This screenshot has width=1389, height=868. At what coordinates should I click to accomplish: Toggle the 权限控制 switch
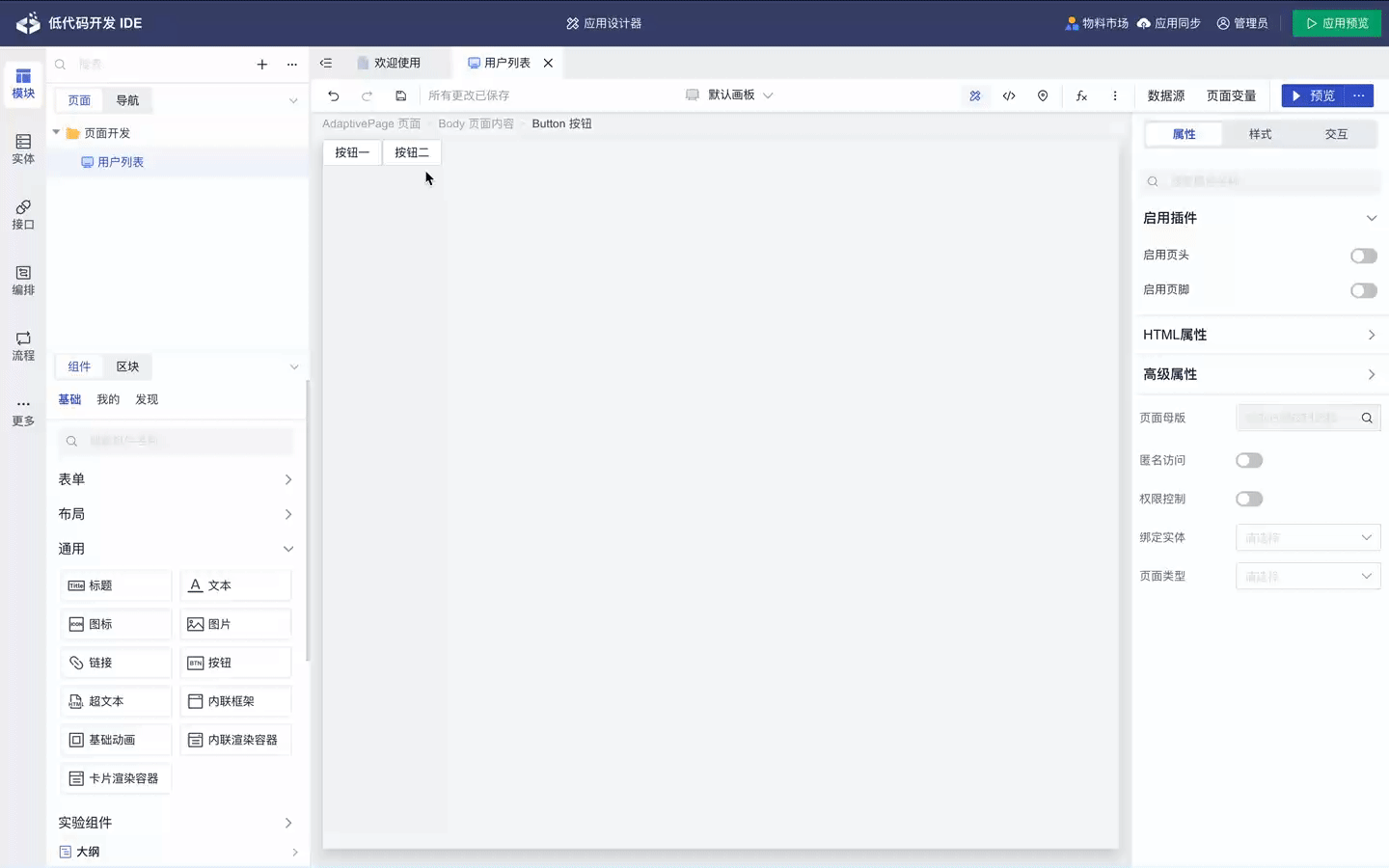pos(1249,499)
